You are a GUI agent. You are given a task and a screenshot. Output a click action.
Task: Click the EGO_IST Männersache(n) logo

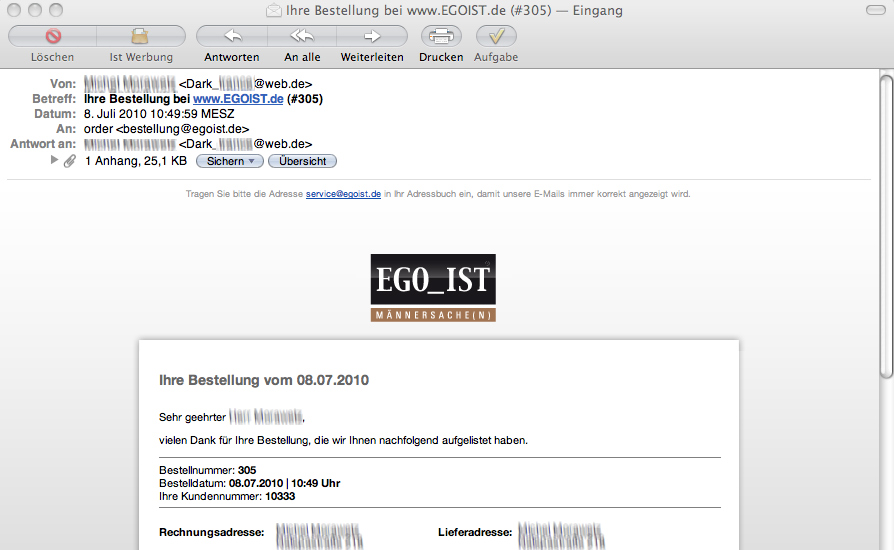tap(433, 288)
